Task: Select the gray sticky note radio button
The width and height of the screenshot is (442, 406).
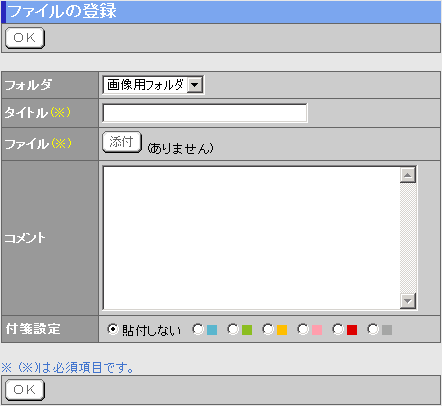Action: click(373, 329)
